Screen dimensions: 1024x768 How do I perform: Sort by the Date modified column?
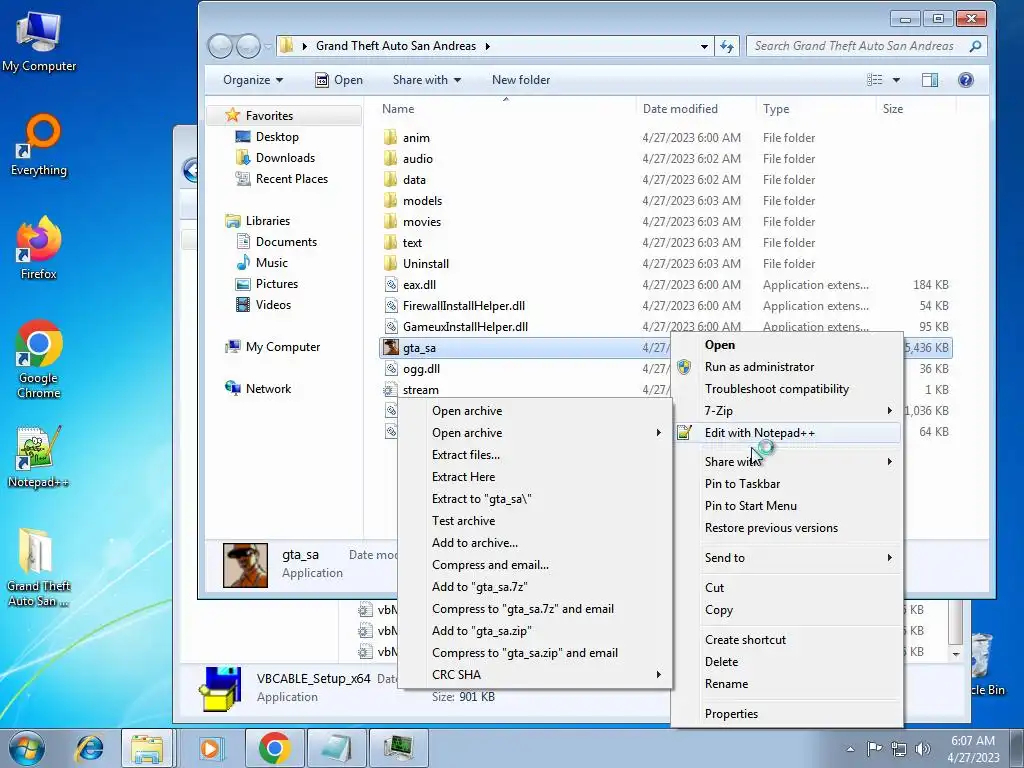tap(680, 109)
